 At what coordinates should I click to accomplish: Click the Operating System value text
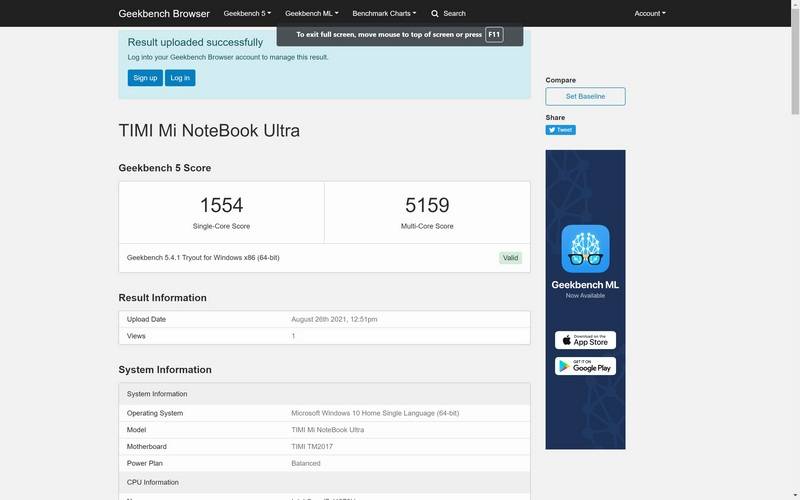click(375, 413)
